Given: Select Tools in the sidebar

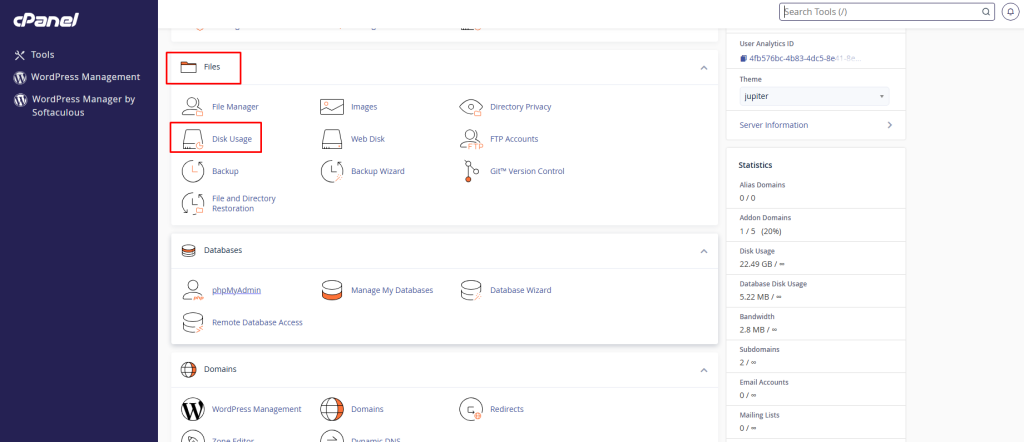Looking at the screenshot, I should [42, 55].
